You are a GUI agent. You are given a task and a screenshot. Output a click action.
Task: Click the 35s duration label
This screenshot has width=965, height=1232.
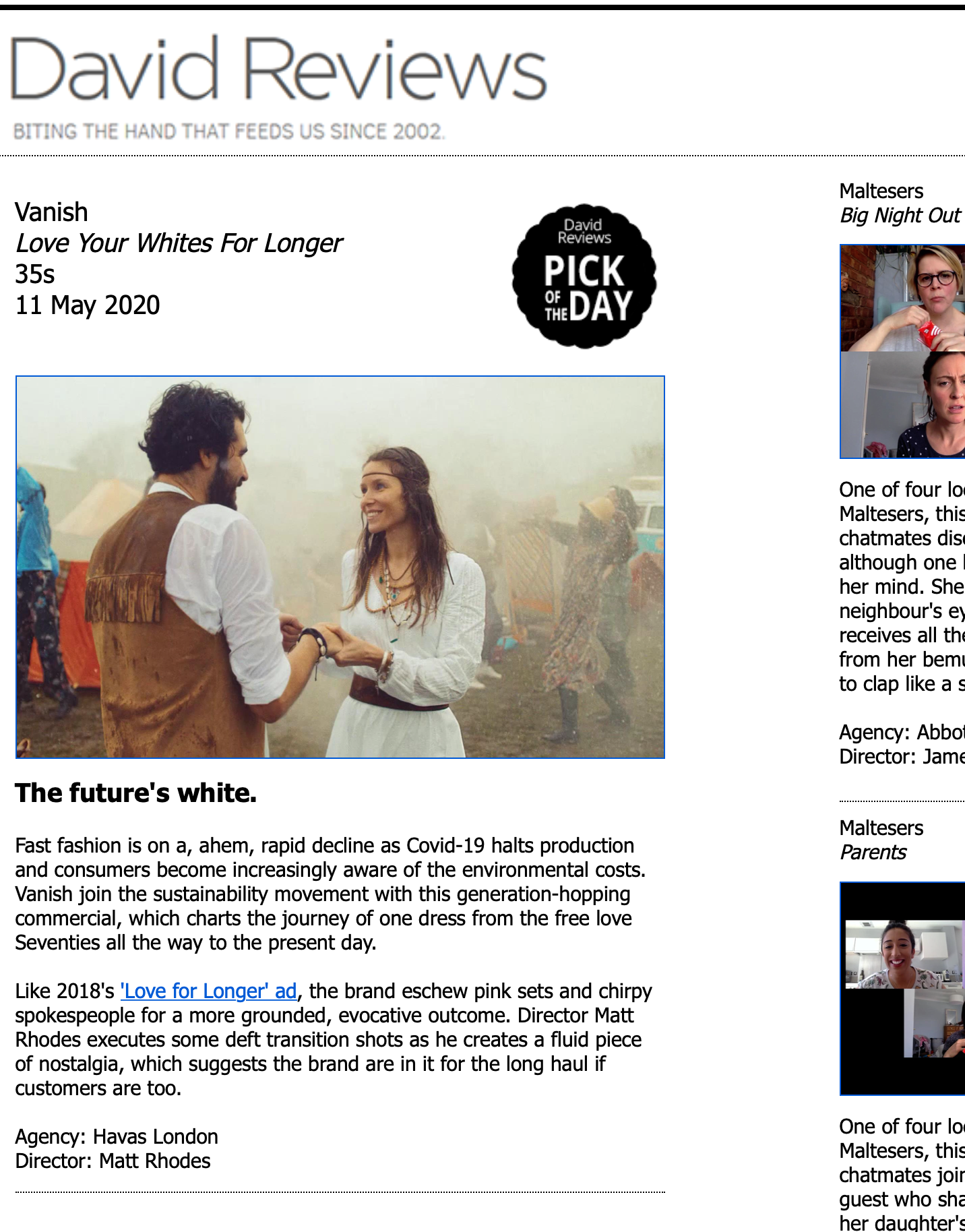point(35,274)
